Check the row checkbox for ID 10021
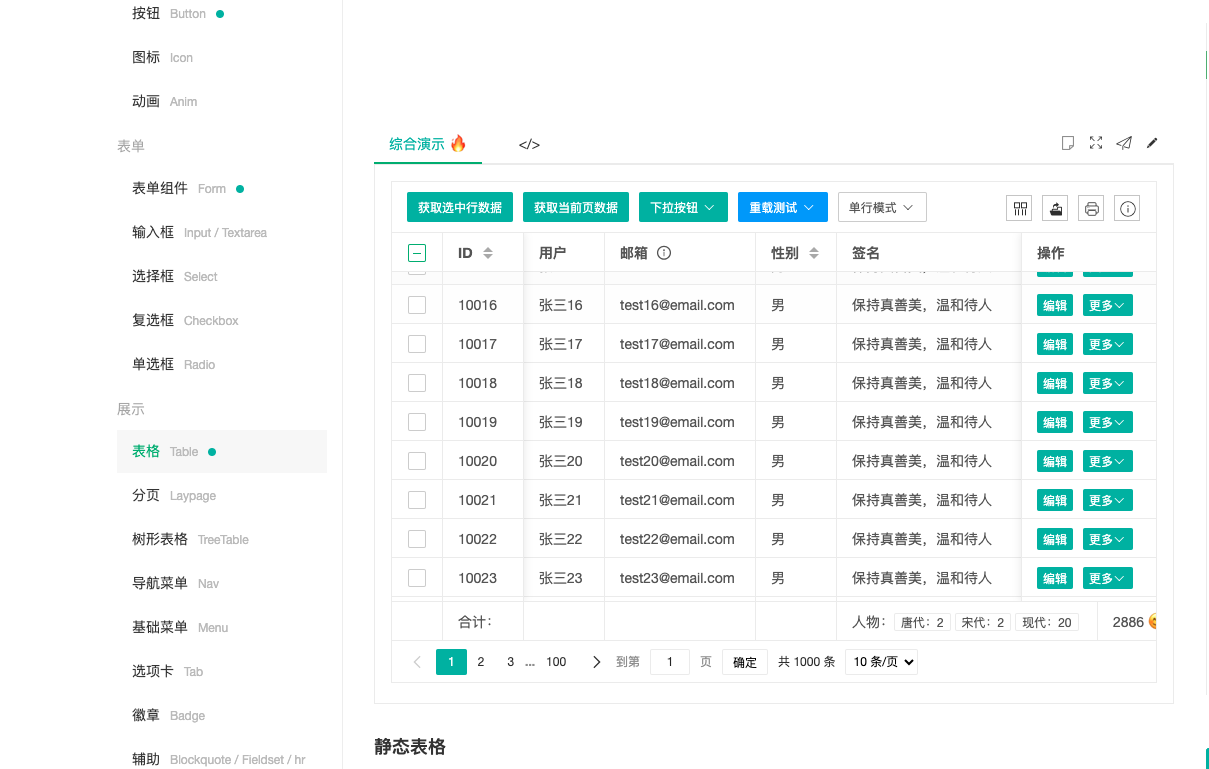 pos(417,500)
